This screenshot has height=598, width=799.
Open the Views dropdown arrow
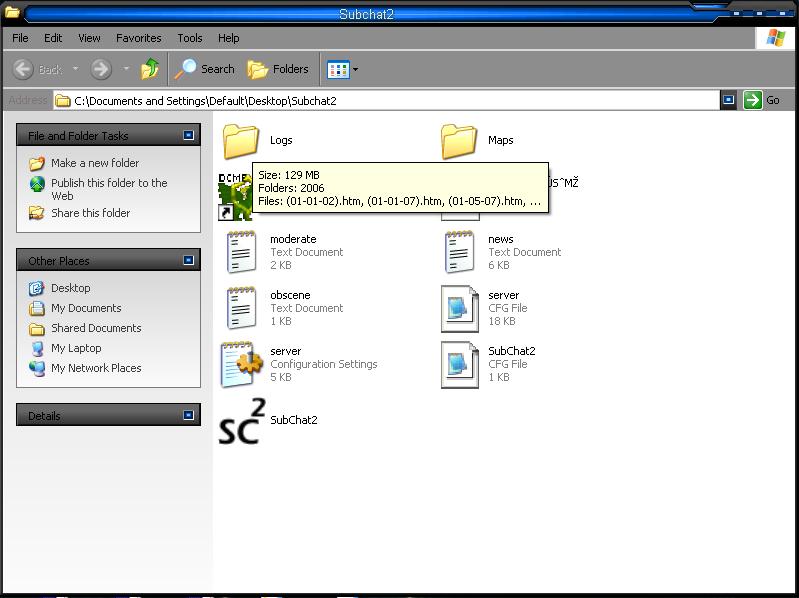pos(355,69)
